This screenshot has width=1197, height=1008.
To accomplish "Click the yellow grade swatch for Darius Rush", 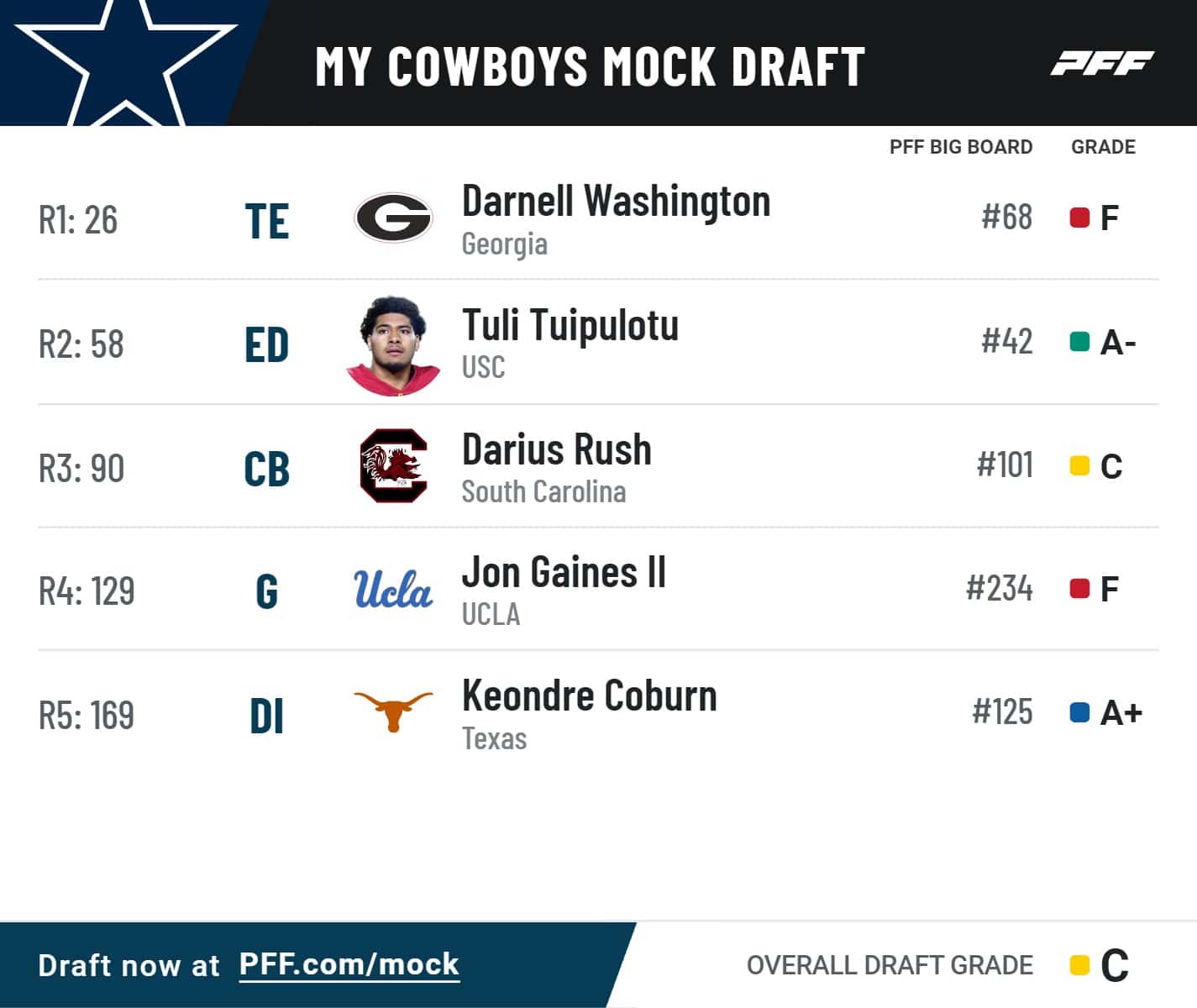I will click(1079, 465).
